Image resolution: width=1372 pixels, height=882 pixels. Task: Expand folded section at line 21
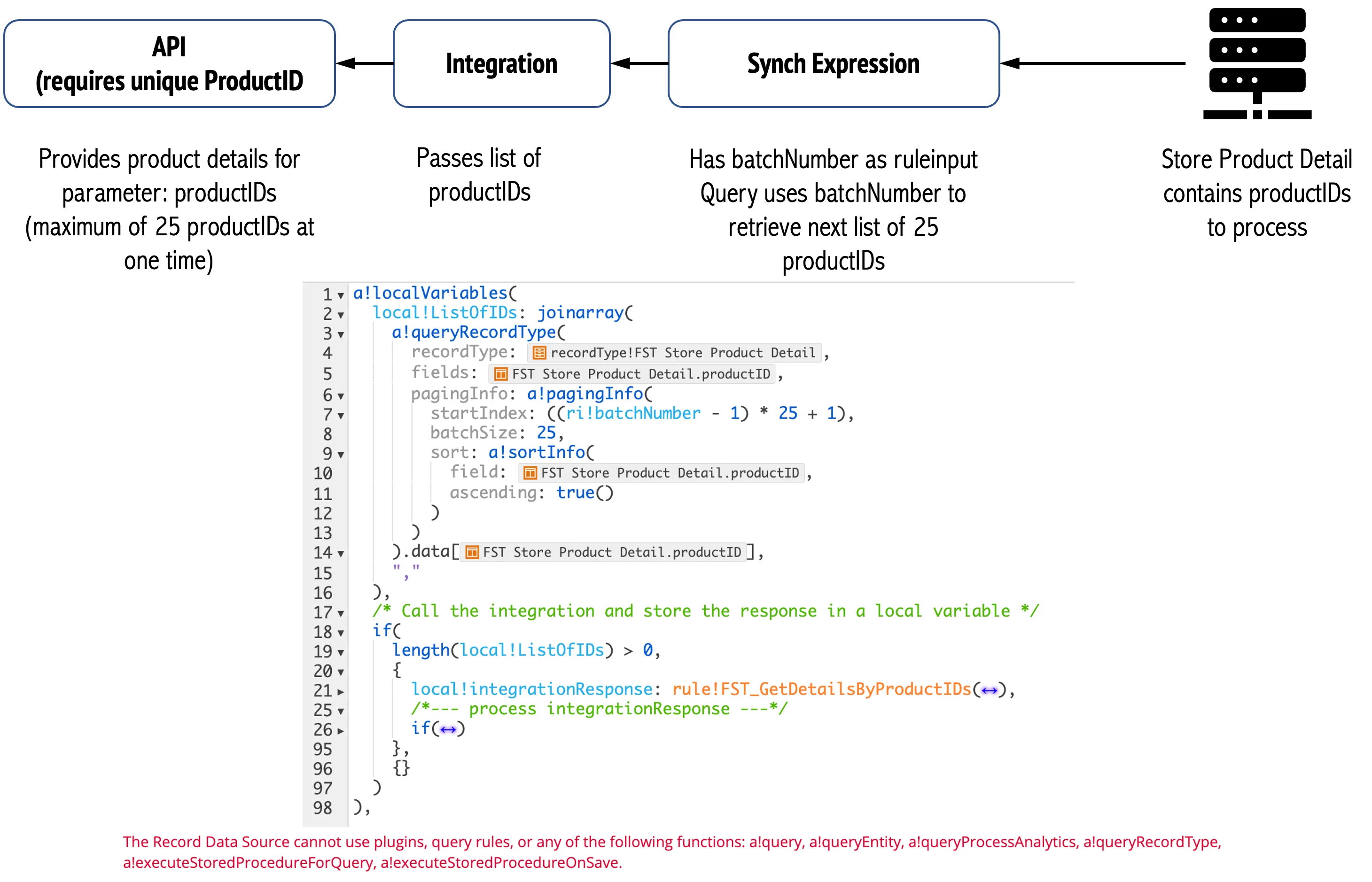[x=340, y=692]
